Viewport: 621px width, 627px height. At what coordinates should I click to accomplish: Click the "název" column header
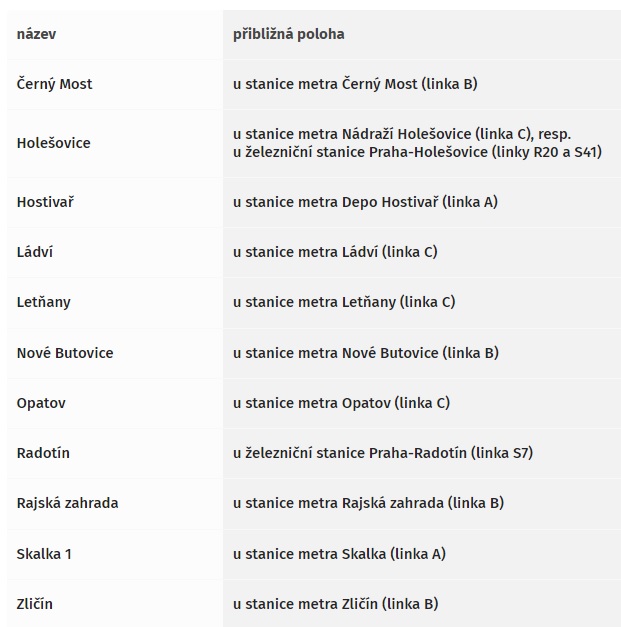[x=36, y=34]
